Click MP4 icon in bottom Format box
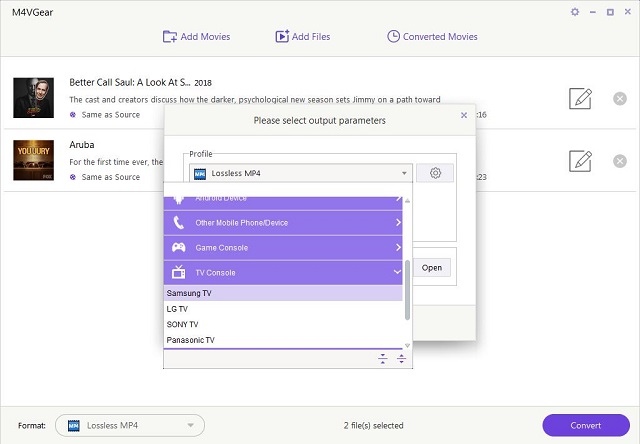The image size is (640, 444). coord(73,426)
